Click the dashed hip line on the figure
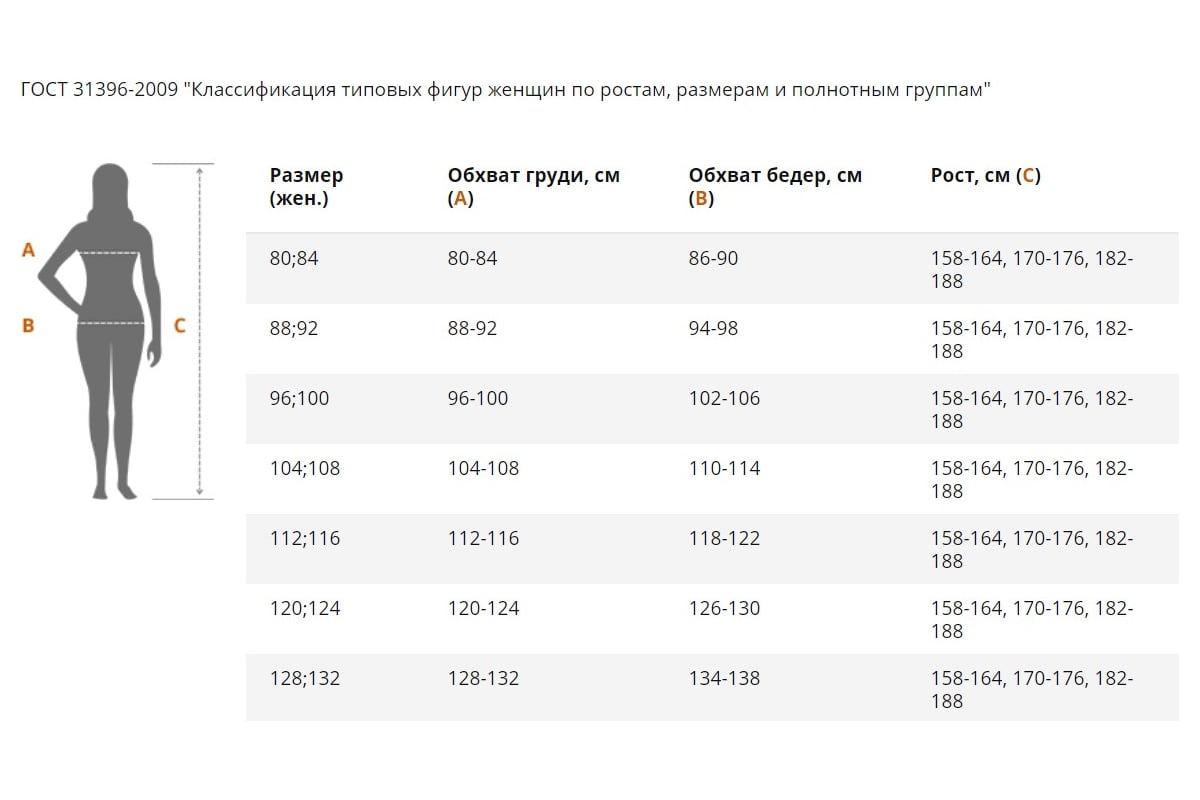Viewport: 1200px width, 800px height. coord(110,323)
